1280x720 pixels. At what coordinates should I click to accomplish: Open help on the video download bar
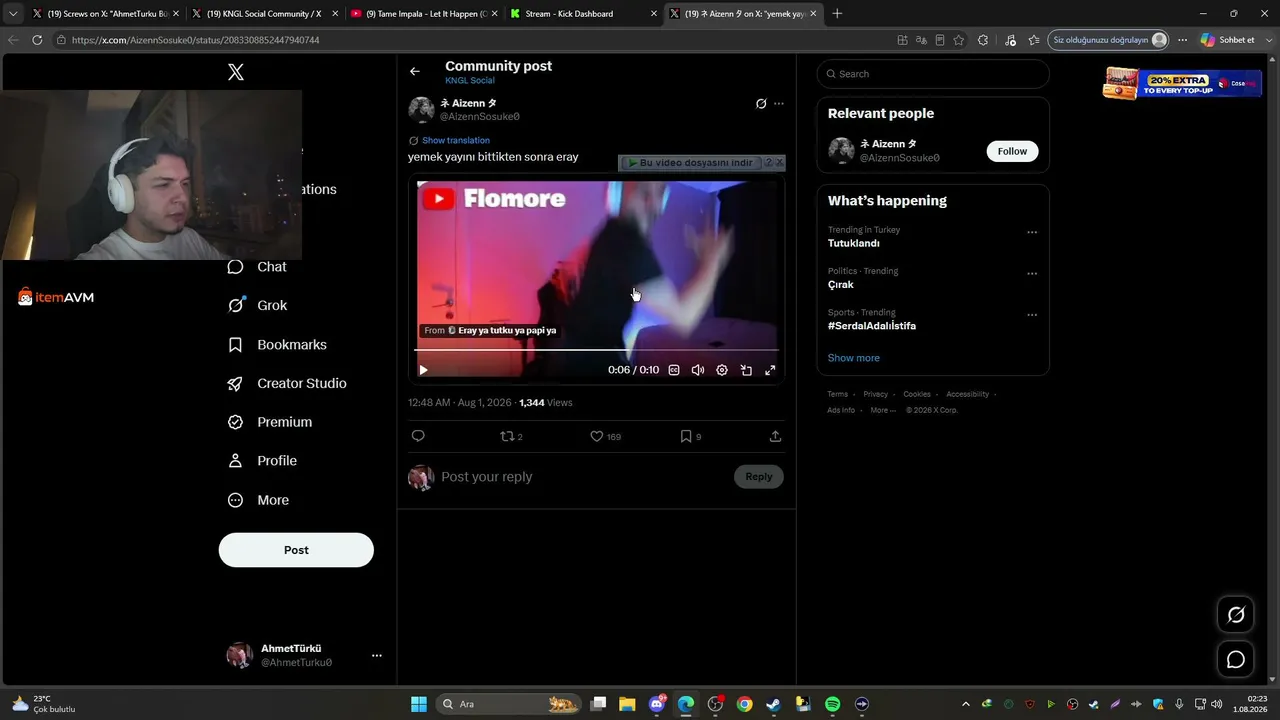coord(768,162)
